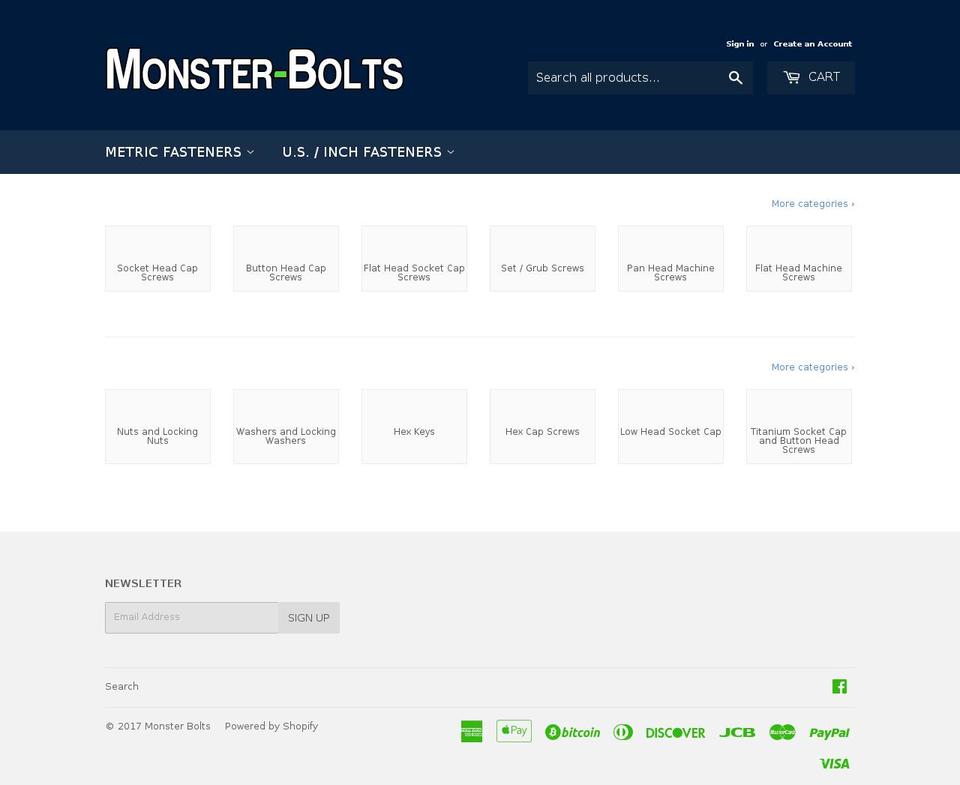Click the newsletter Email Address field
The image size is (960, 785).
click(x=192, y=617)
